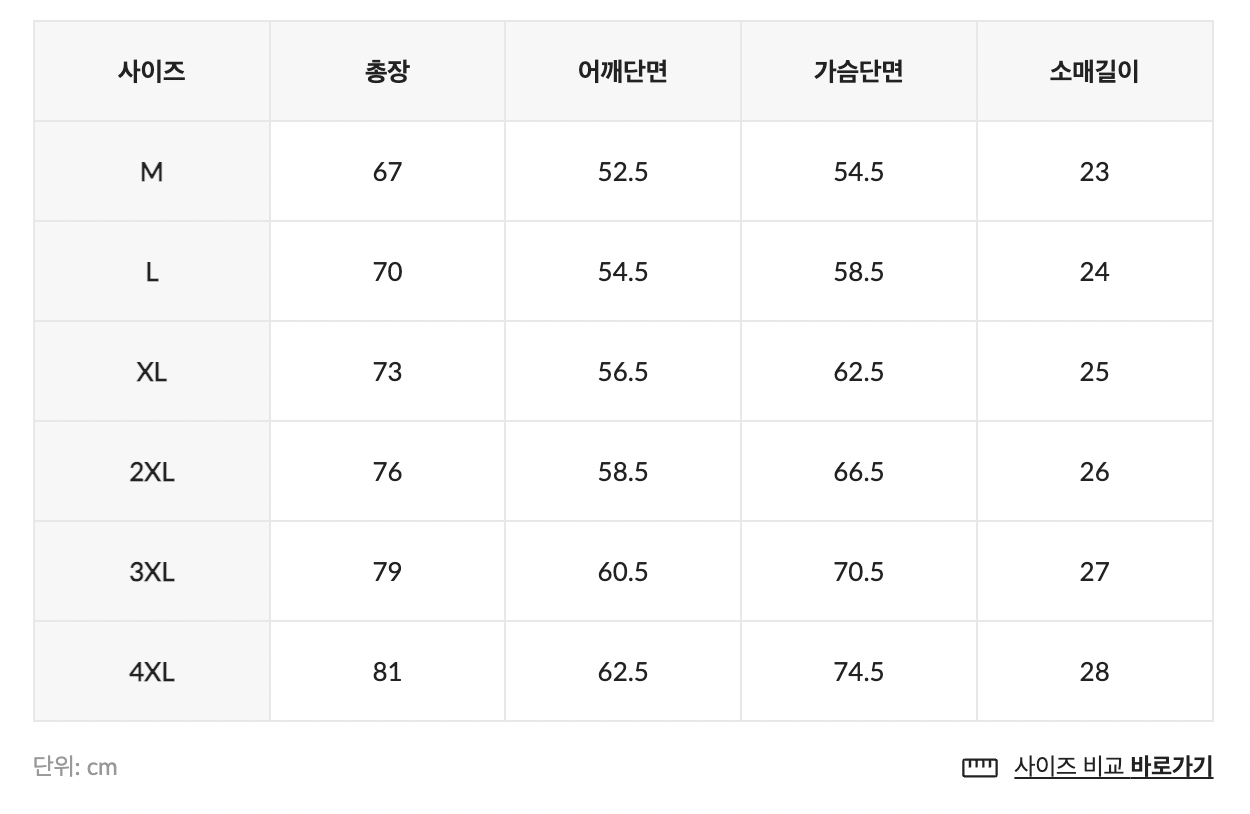Viewport: 1250px width, 814px height.
Task: Select the 2XL size row label
Action: 151,472
